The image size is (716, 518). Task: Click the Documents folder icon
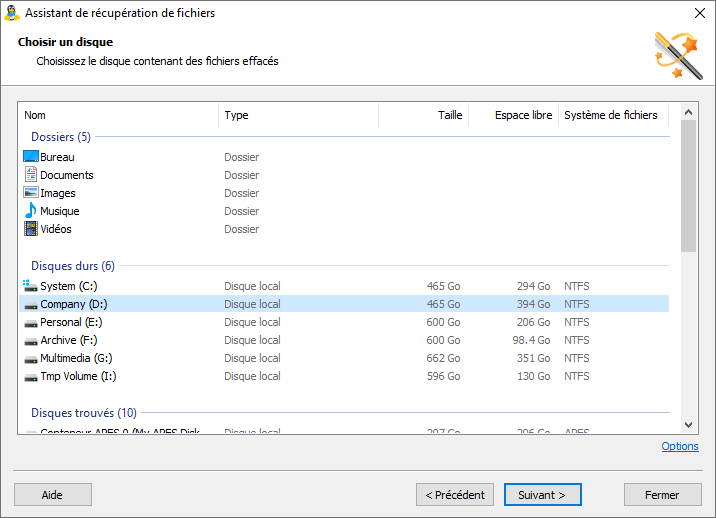point(31,174)
